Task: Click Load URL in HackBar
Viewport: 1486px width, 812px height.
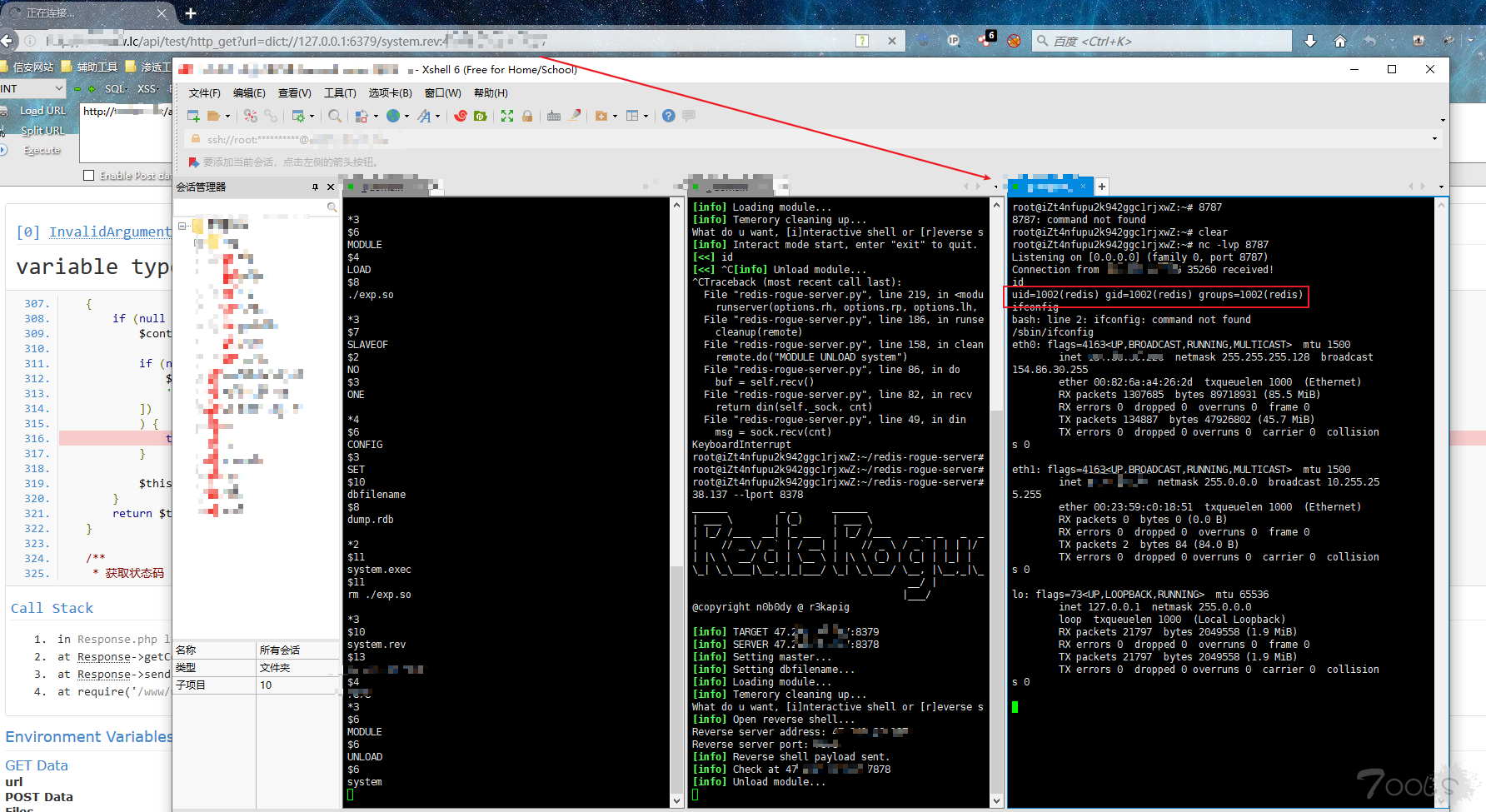Action: pyautogui.click(x=42, y=111)
